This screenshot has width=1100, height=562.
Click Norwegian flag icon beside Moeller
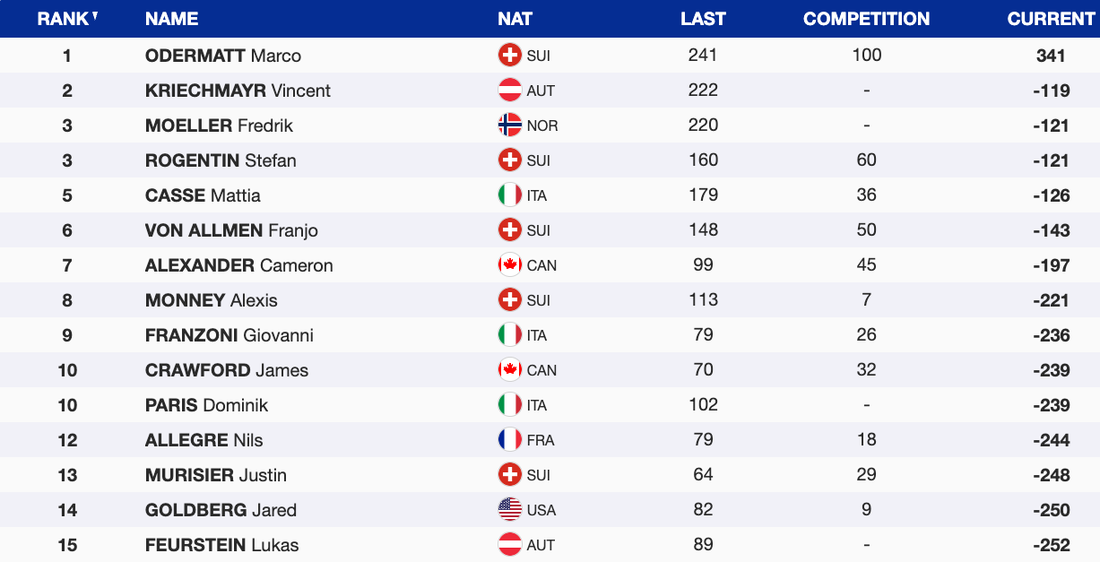pyautogui.click(x=510, y=126)
